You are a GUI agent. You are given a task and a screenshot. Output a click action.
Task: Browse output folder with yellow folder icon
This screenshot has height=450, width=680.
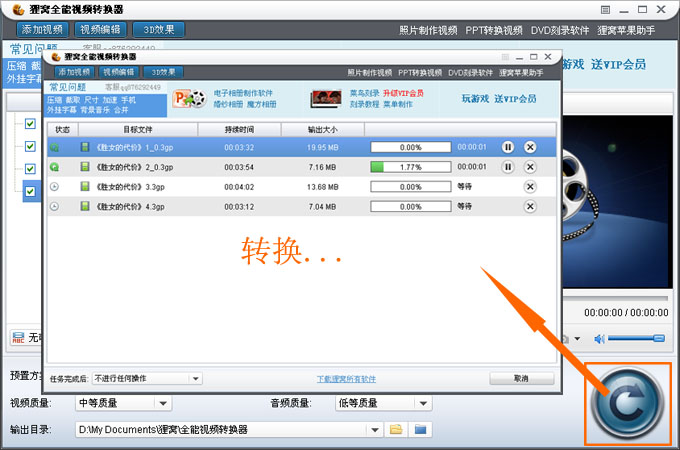[396, 430]
